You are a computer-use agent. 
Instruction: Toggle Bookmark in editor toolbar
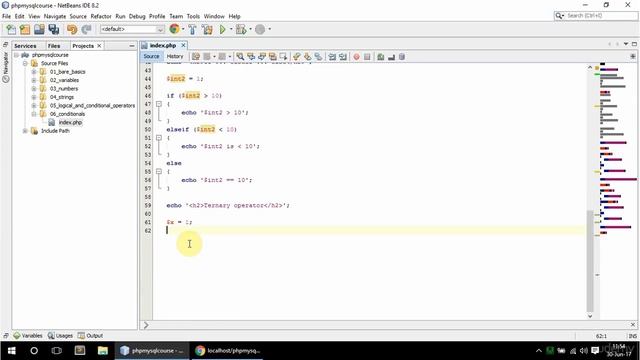pos(318,57)
